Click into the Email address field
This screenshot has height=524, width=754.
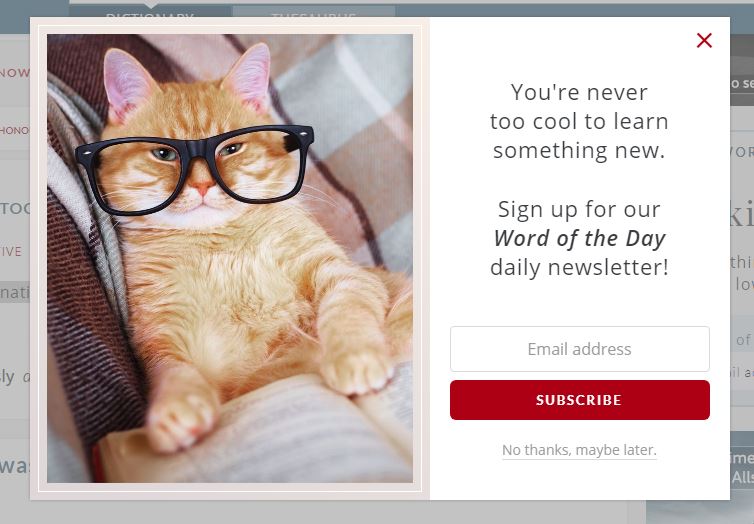[579, 349]
